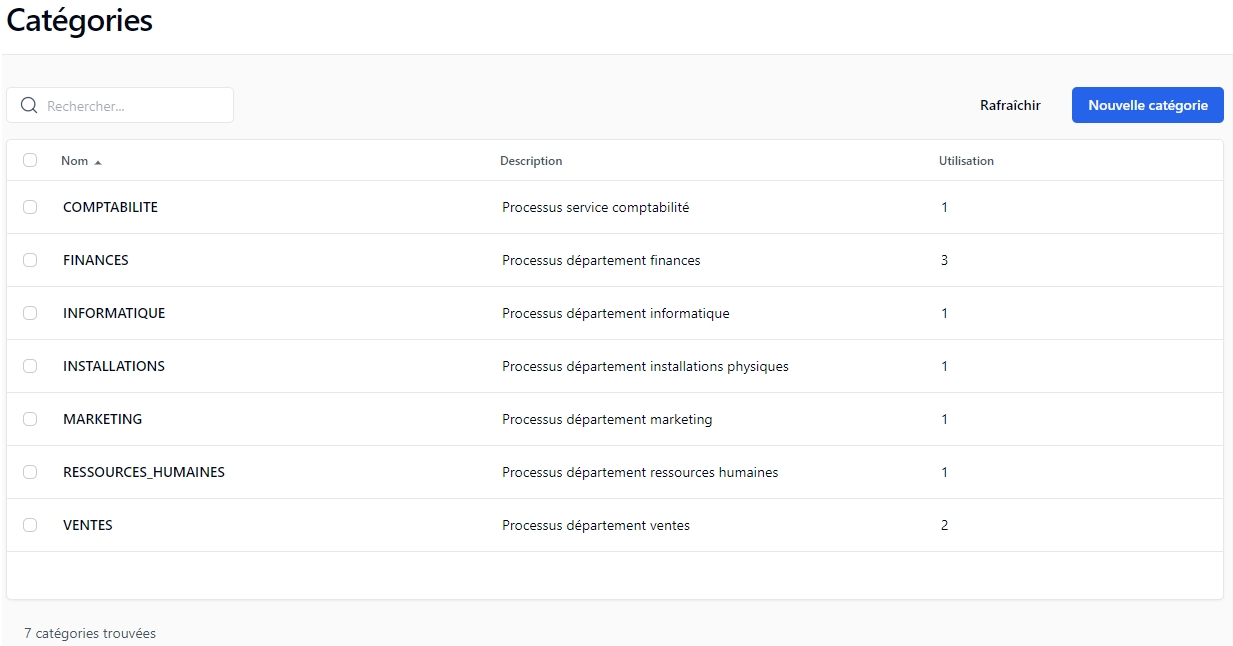
Task: Open the FINANCES category
Action: [x=96, y=260]
